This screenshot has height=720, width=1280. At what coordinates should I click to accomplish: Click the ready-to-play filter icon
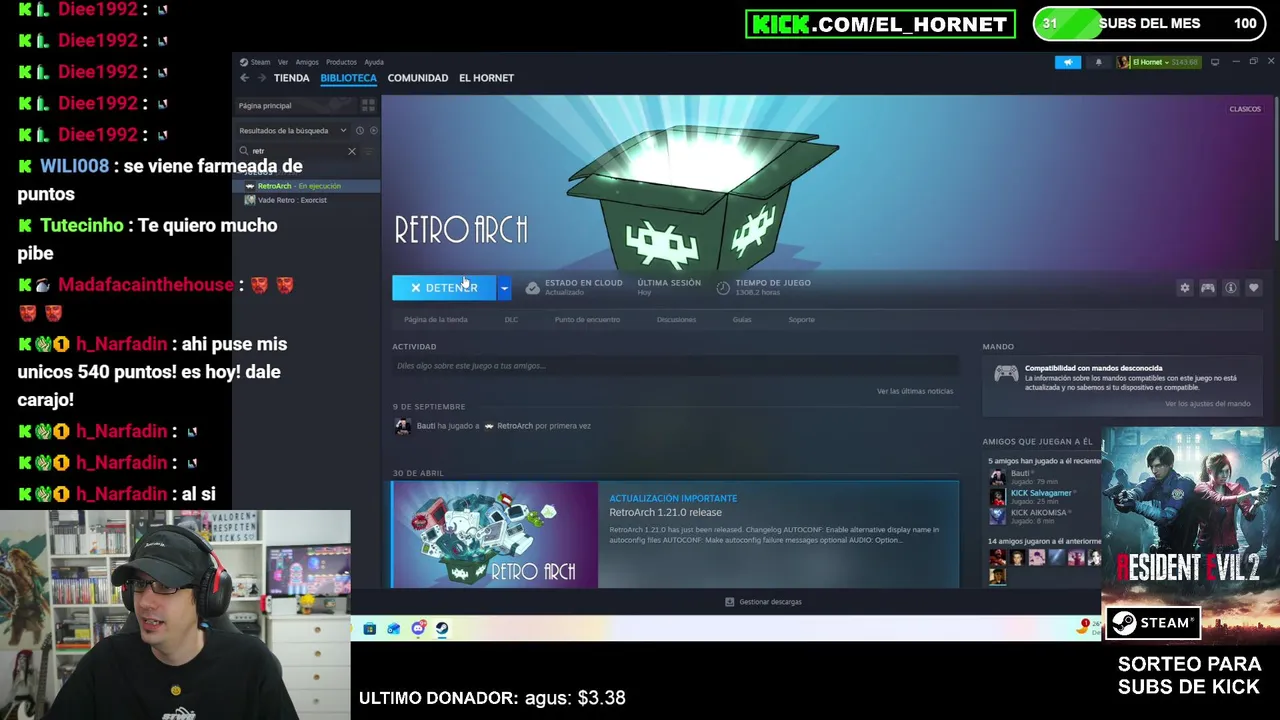click(x=373, y=130)
